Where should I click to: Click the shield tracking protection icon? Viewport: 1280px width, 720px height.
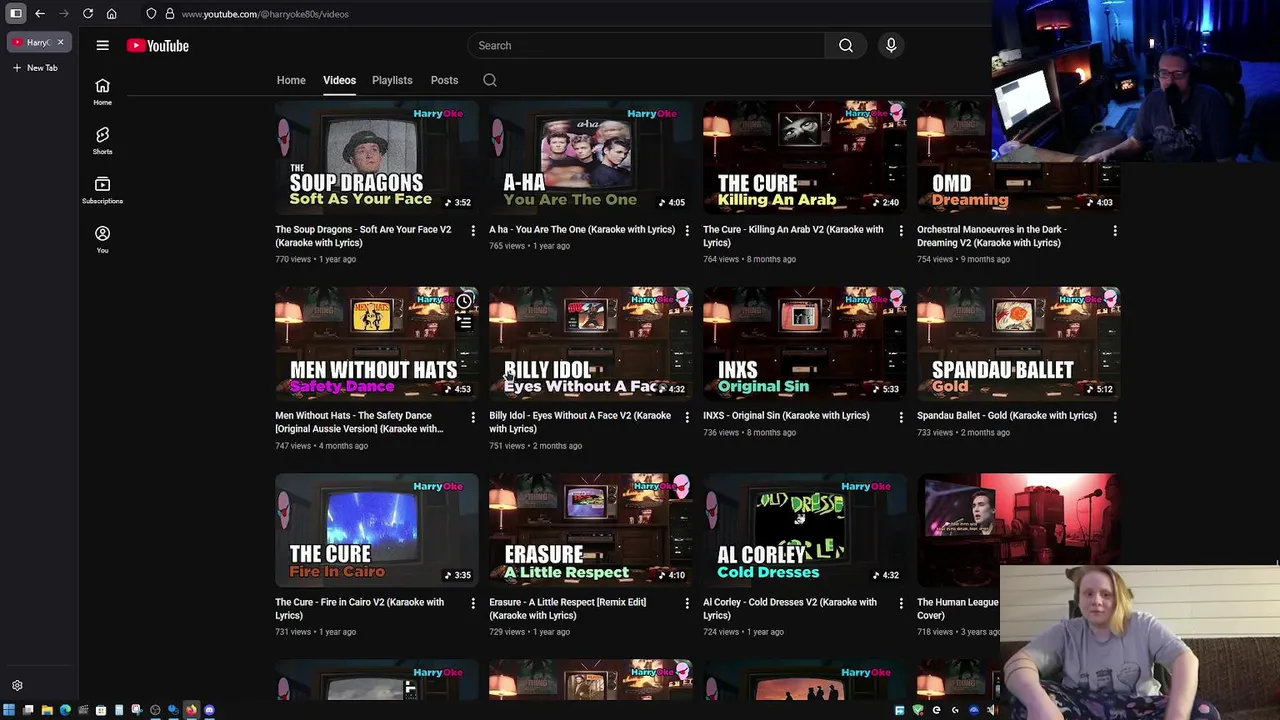tap(151, 14)
